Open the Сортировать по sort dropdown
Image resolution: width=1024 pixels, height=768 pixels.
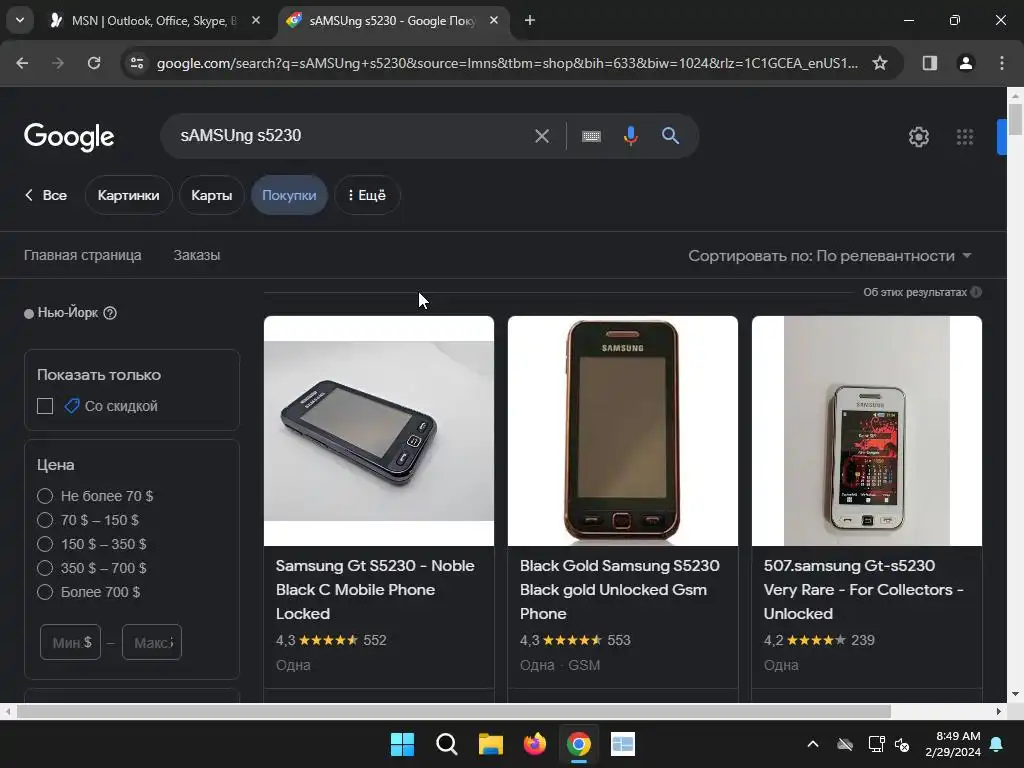[830, 256]
